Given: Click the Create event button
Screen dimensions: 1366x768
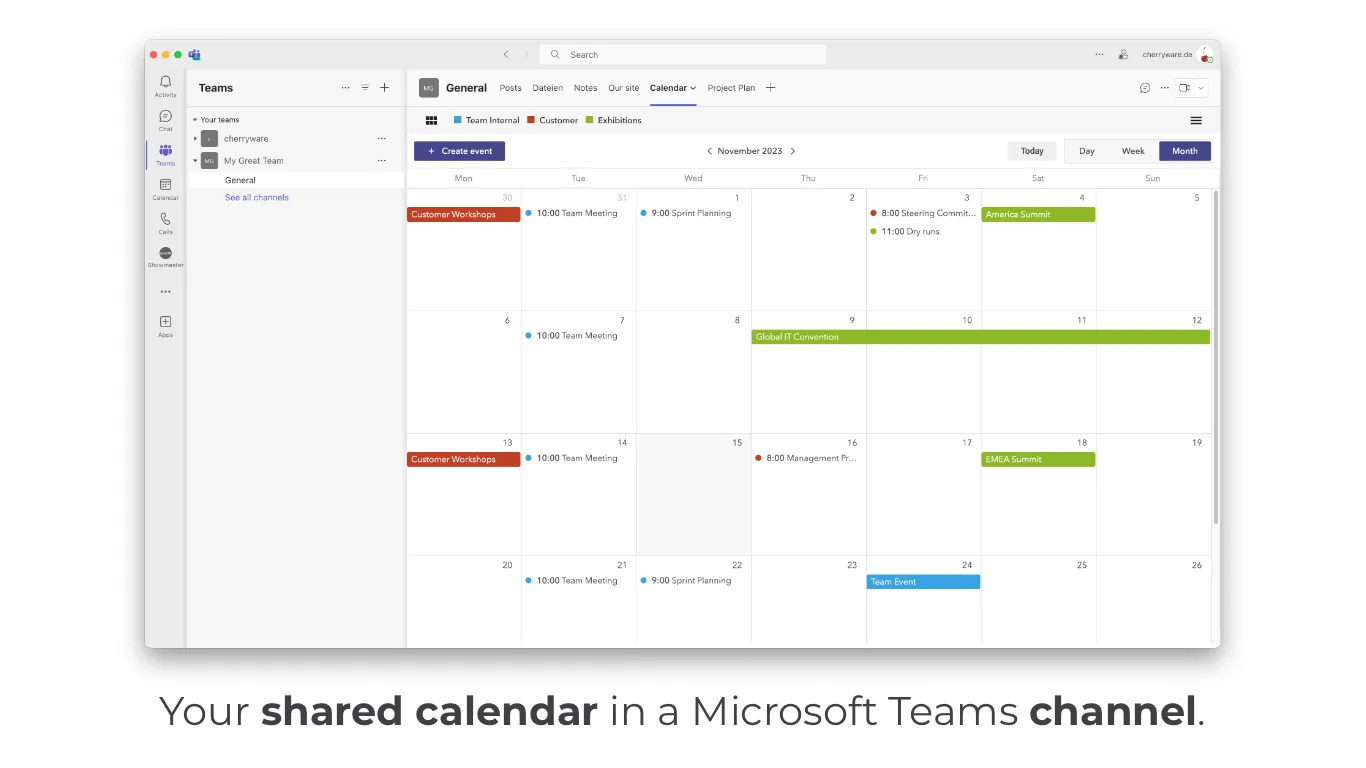Looking at the screenshot, I should pyautogui.click(x=459, y=151).
